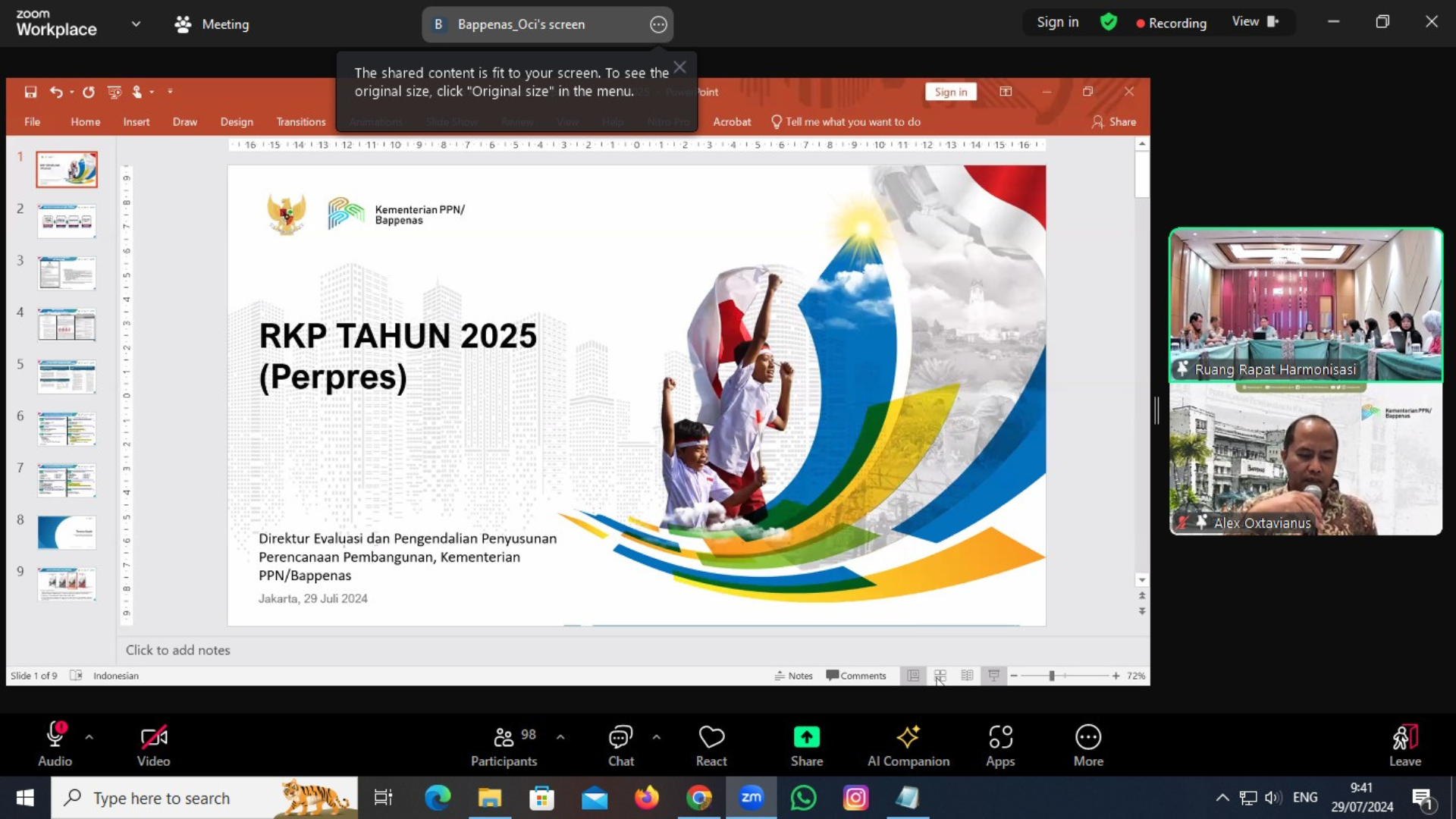Click the accessibility/spell check status icon

point(76,676)
